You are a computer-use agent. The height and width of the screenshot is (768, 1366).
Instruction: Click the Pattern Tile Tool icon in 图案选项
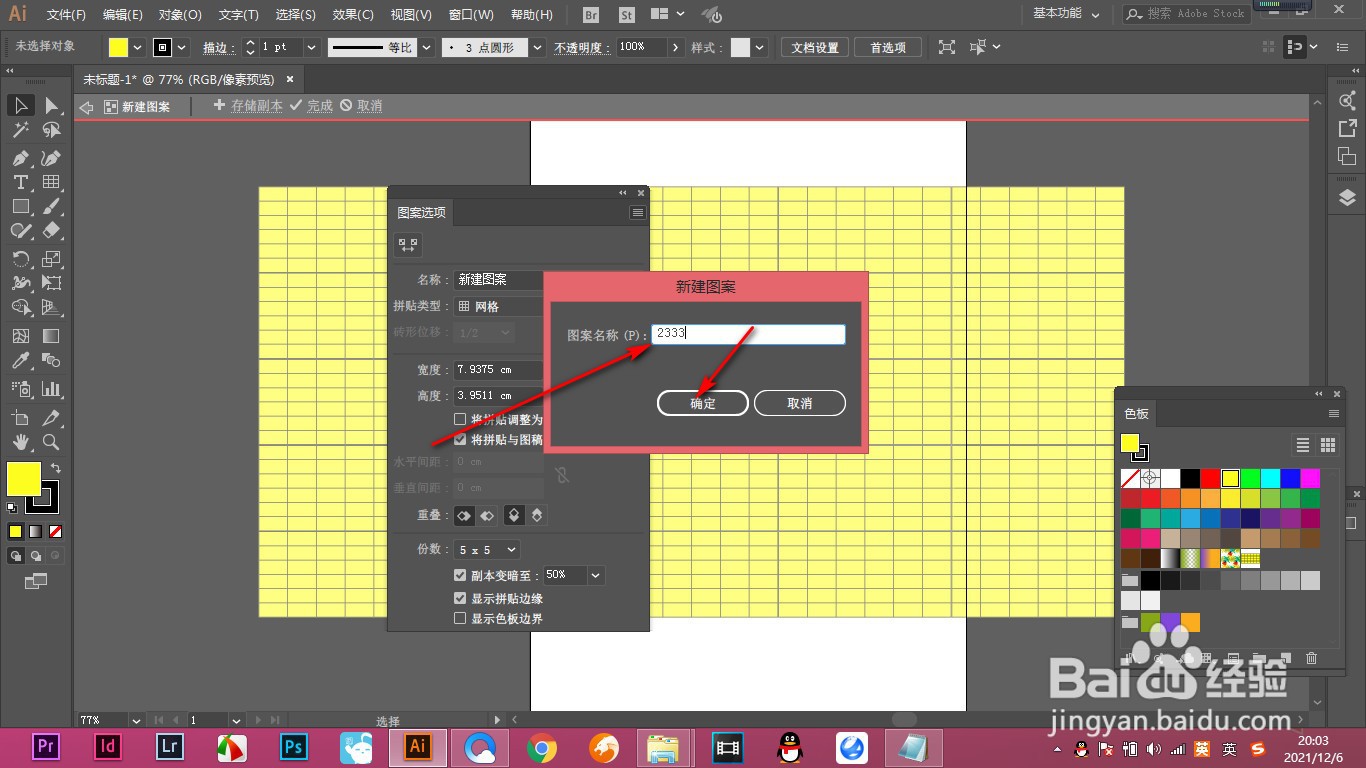(408, 244)
